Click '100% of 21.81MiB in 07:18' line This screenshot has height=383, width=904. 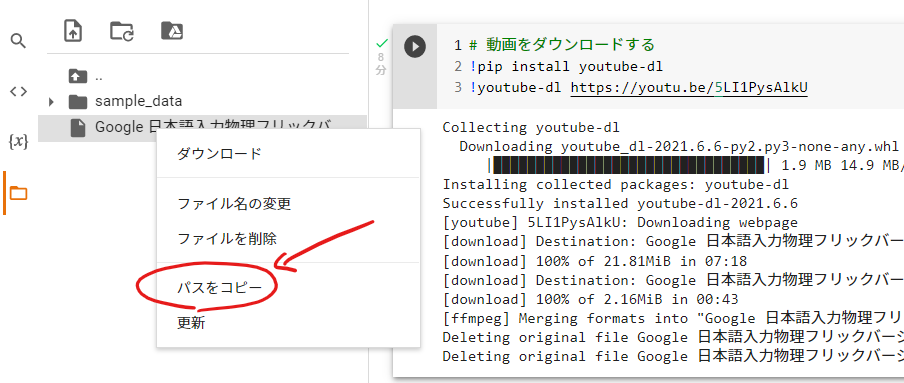pos(594,261)
